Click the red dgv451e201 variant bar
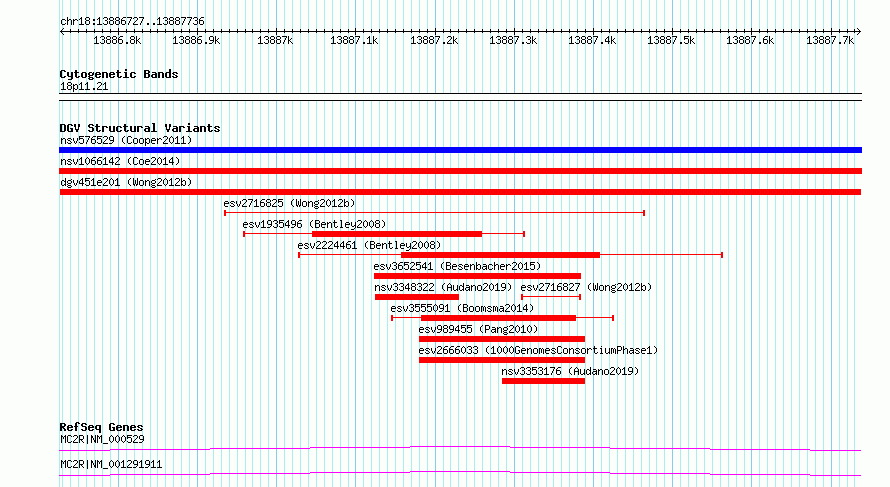Image resolution: width=890 pixels, height=487 pixels. pos(460,192)
